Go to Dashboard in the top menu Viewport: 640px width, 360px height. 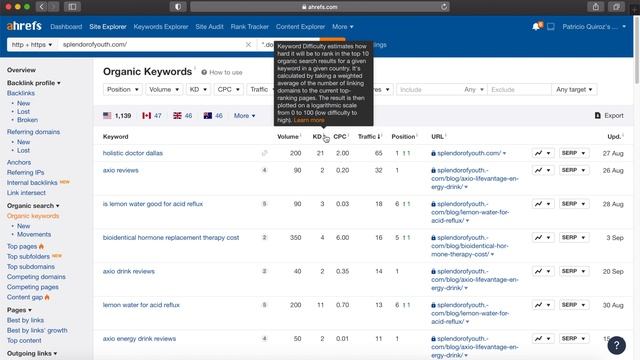coord(66,27)
